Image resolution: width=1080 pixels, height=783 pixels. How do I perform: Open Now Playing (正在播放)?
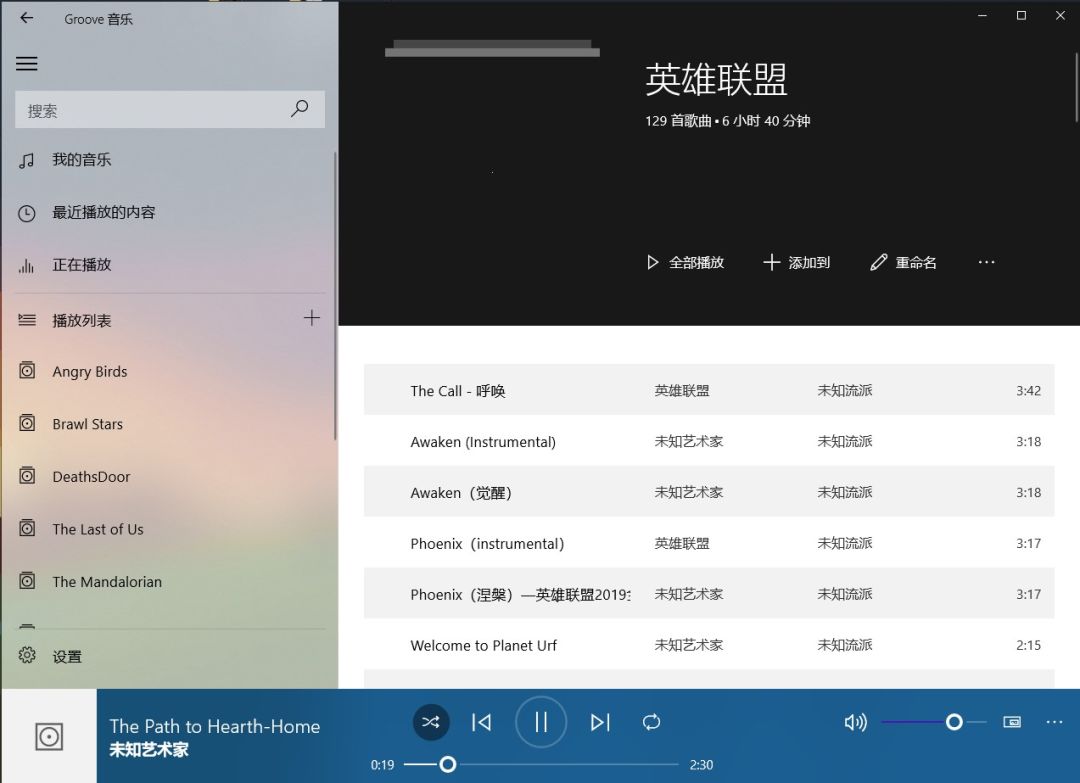pos(169,265)
